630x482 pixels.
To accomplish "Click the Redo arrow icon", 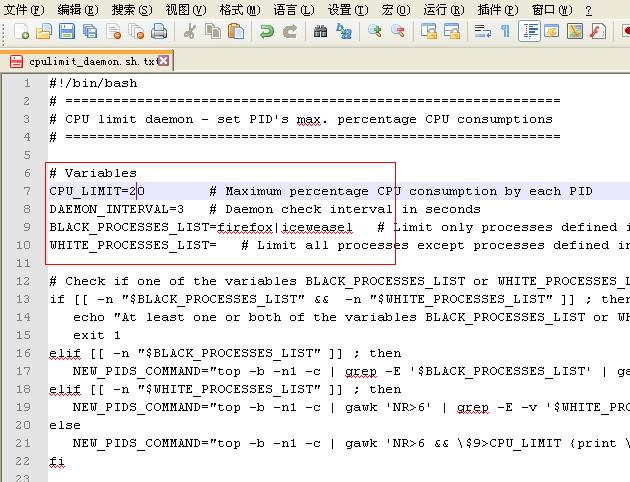I will pyautogui.click(x=289, y=31).
